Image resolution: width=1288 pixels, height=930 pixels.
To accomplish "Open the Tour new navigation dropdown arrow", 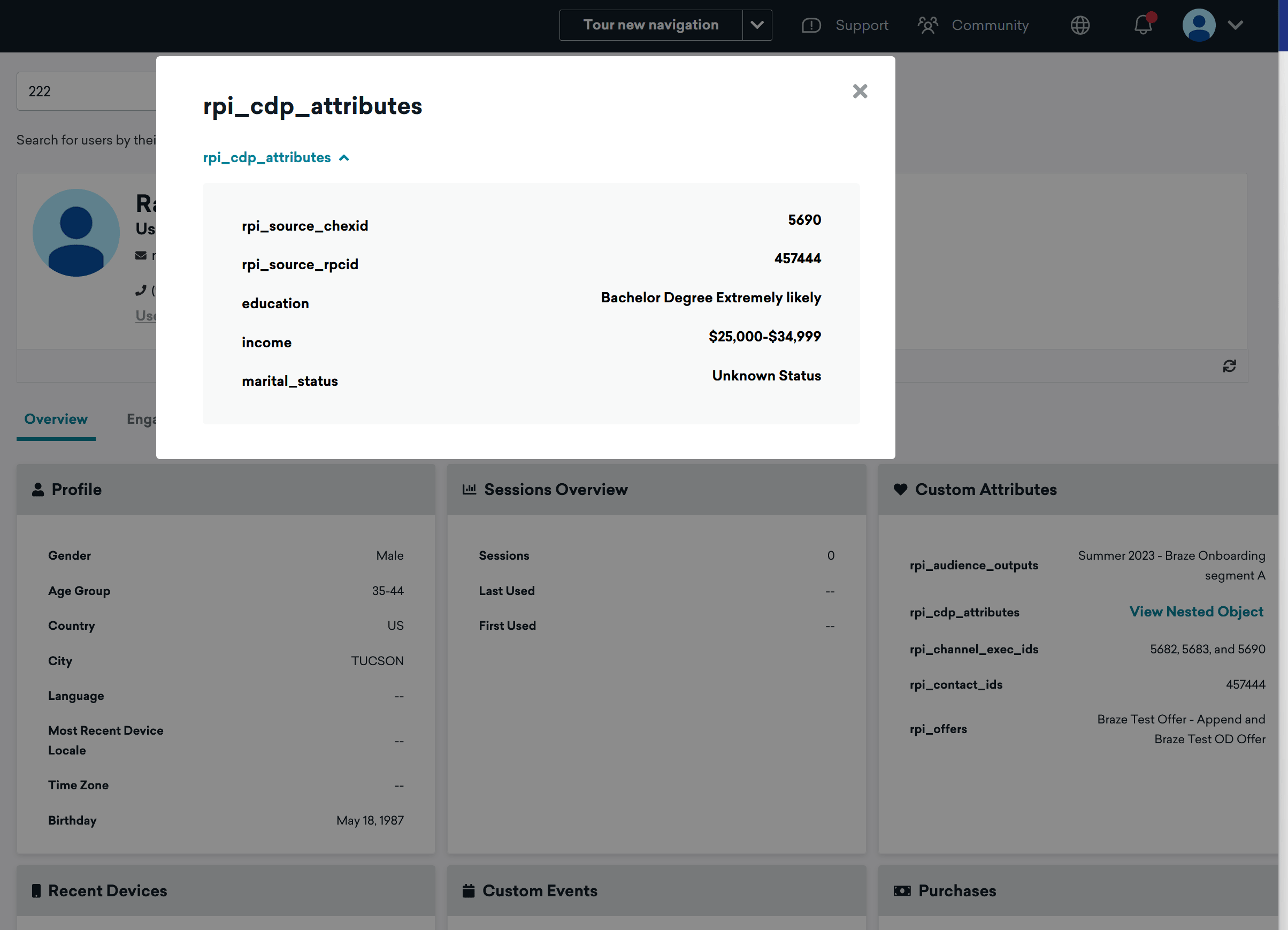I will coord(756,25).
